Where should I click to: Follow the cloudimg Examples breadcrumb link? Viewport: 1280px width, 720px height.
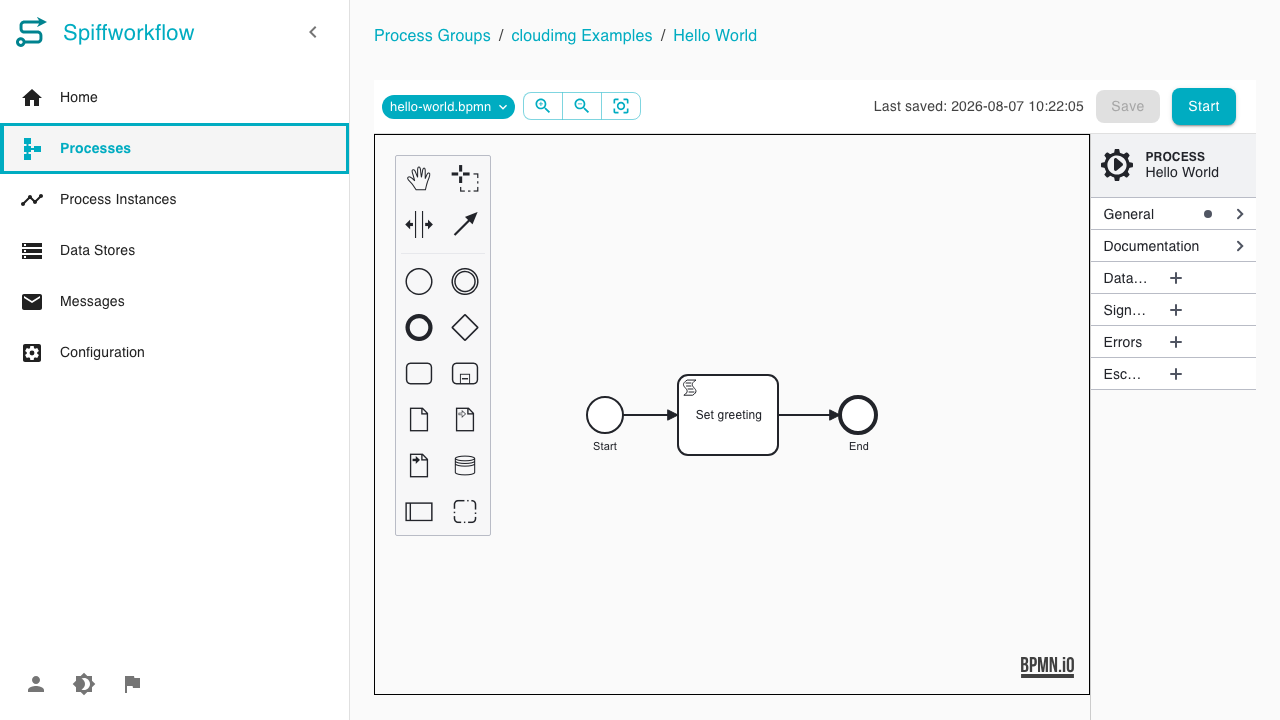[x=582, y=36]
